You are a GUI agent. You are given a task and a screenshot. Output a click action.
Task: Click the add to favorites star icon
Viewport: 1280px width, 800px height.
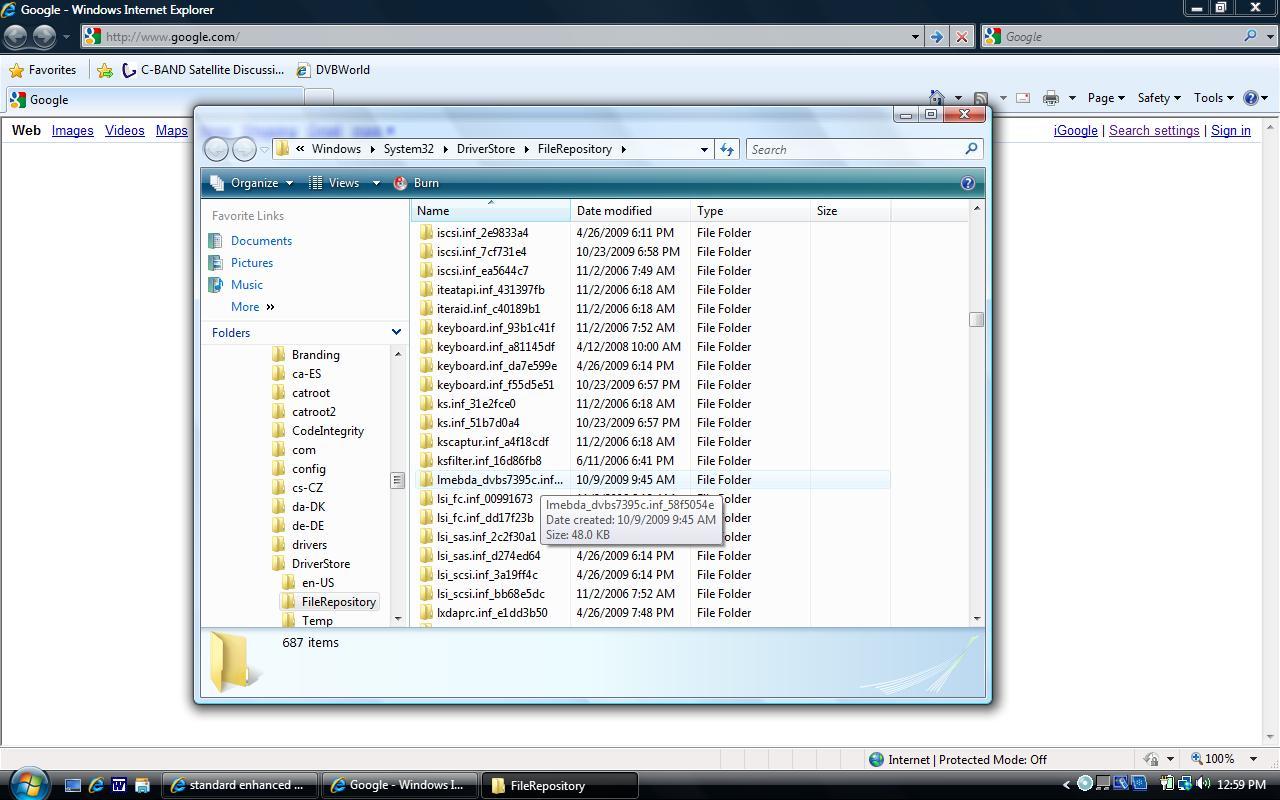105,70
